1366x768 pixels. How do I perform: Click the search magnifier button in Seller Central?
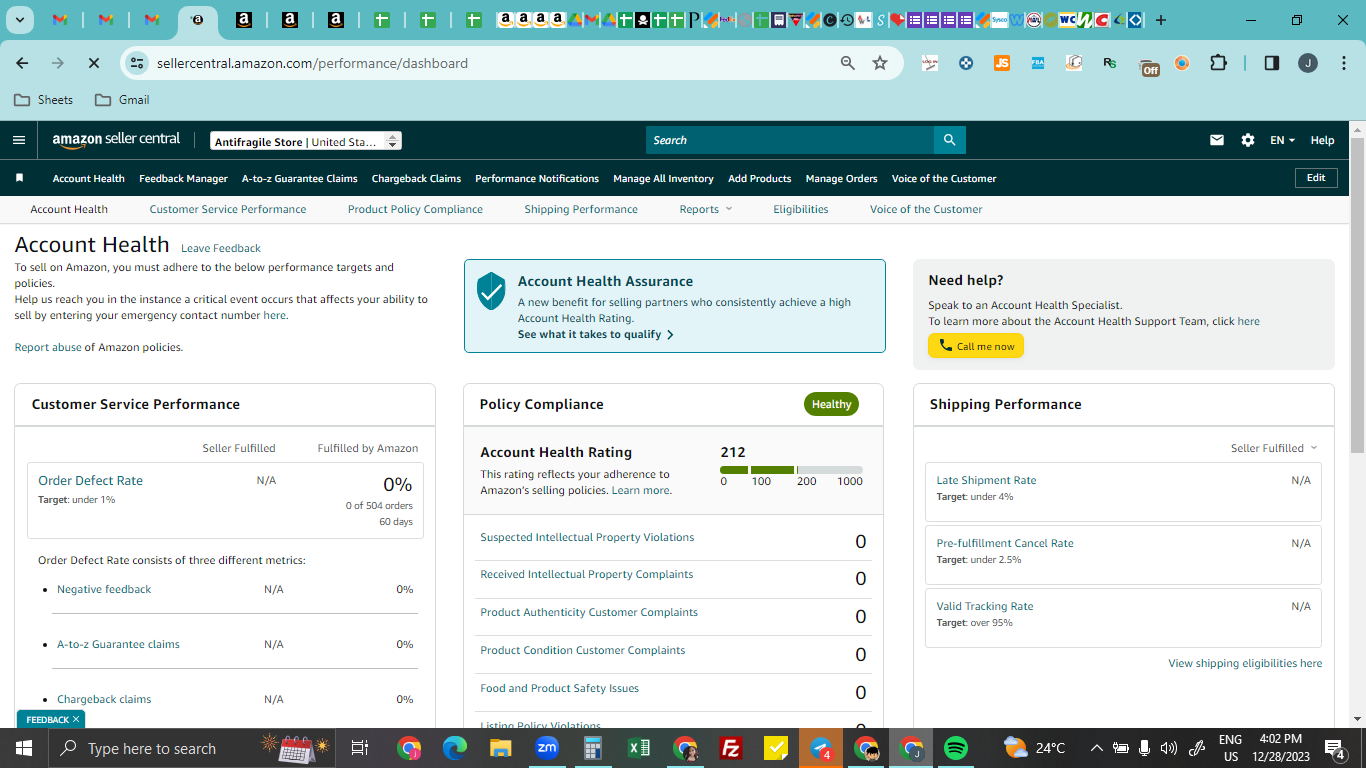949,140
